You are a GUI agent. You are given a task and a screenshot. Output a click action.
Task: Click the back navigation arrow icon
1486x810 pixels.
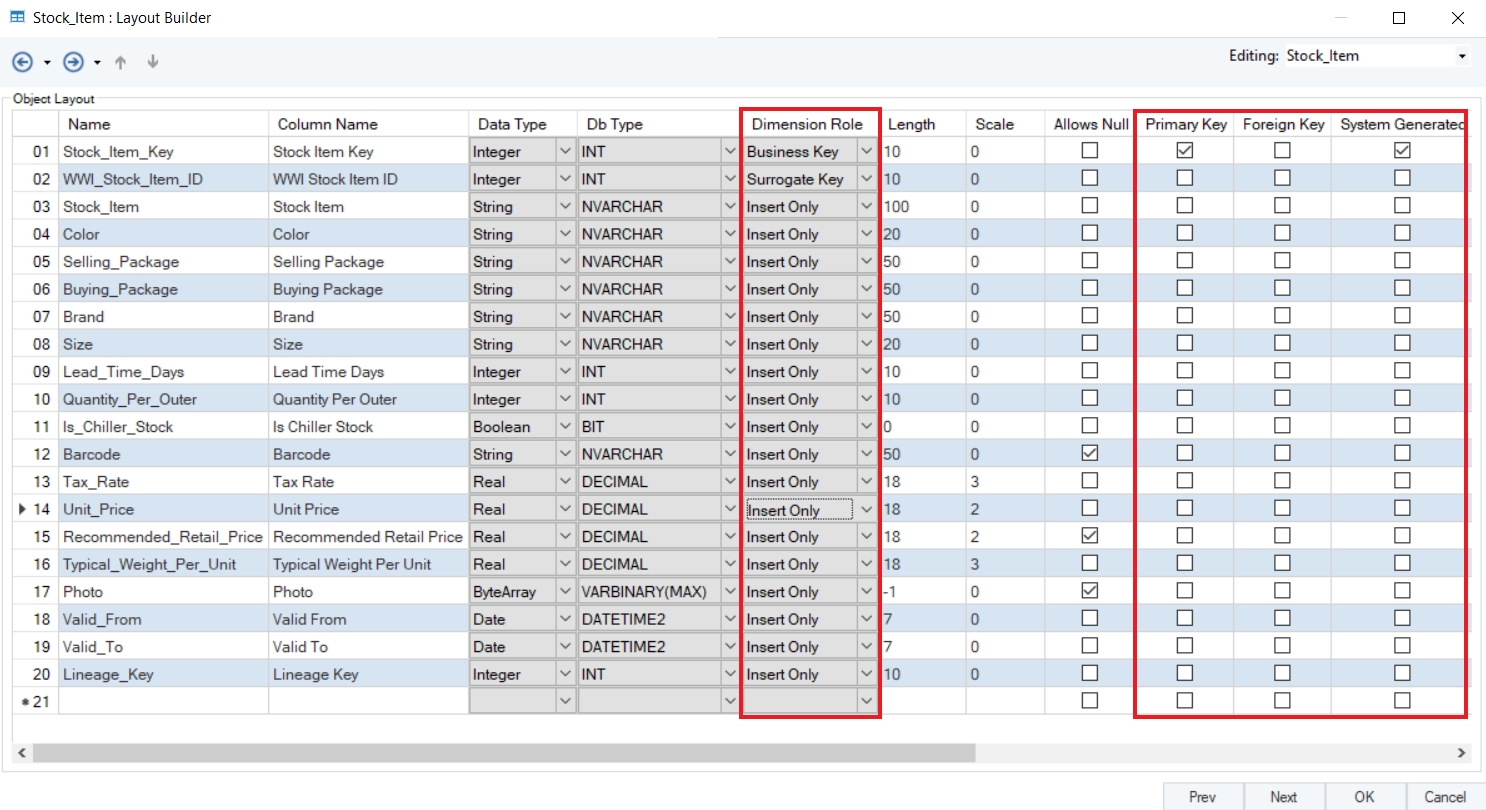pyautogui.click(x=22, y=62)
